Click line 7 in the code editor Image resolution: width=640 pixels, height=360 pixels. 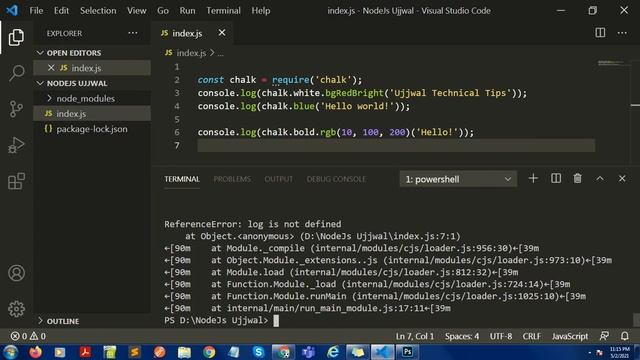click(396, 145)
